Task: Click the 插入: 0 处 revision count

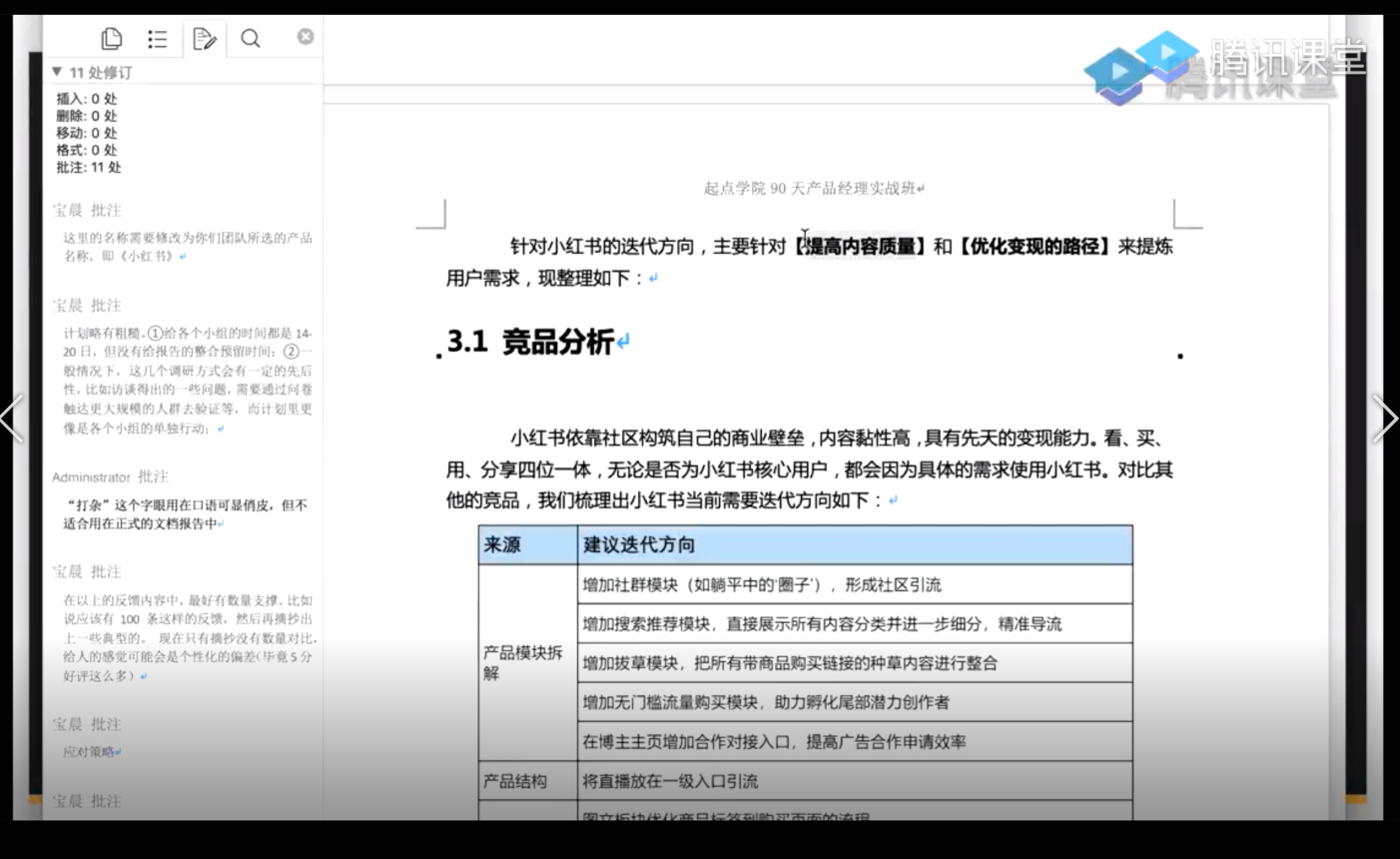Action: coord(87,99)
